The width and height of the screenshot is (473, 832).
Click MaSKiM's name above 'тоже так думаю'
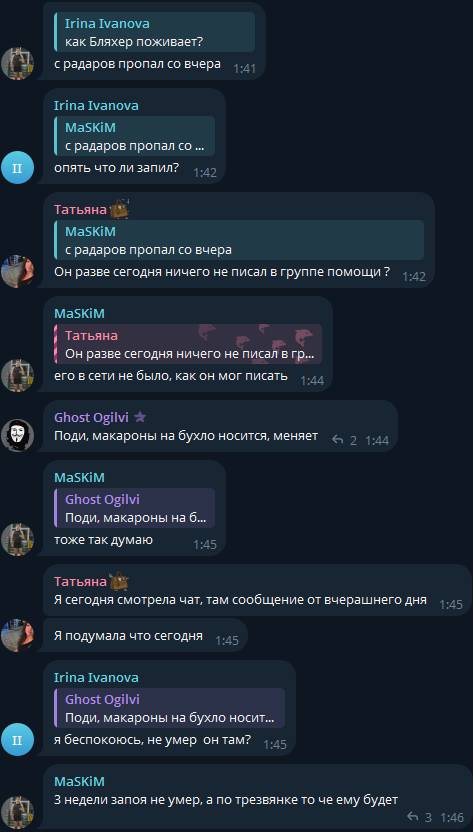(79, 478)
